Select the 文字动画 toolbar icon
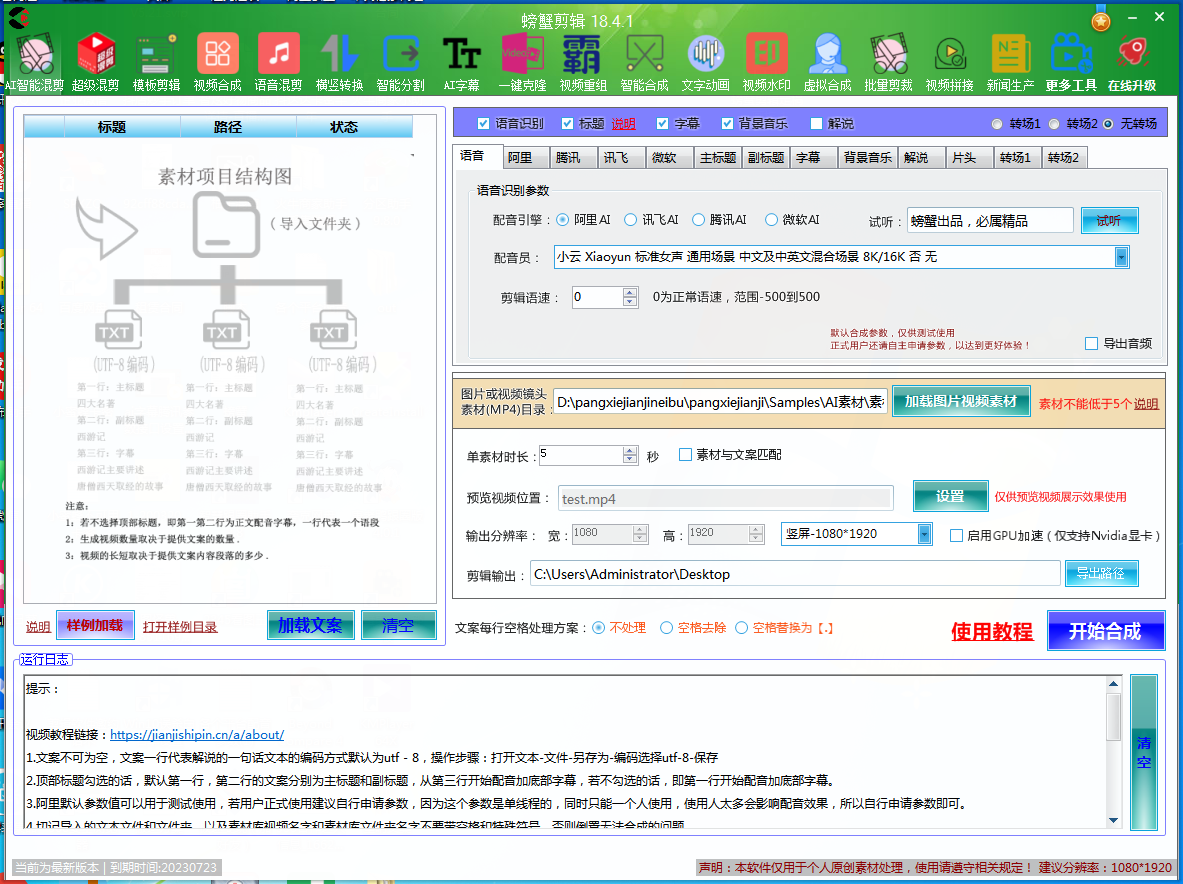The image size is (1183, 884). tap(706, 62)
